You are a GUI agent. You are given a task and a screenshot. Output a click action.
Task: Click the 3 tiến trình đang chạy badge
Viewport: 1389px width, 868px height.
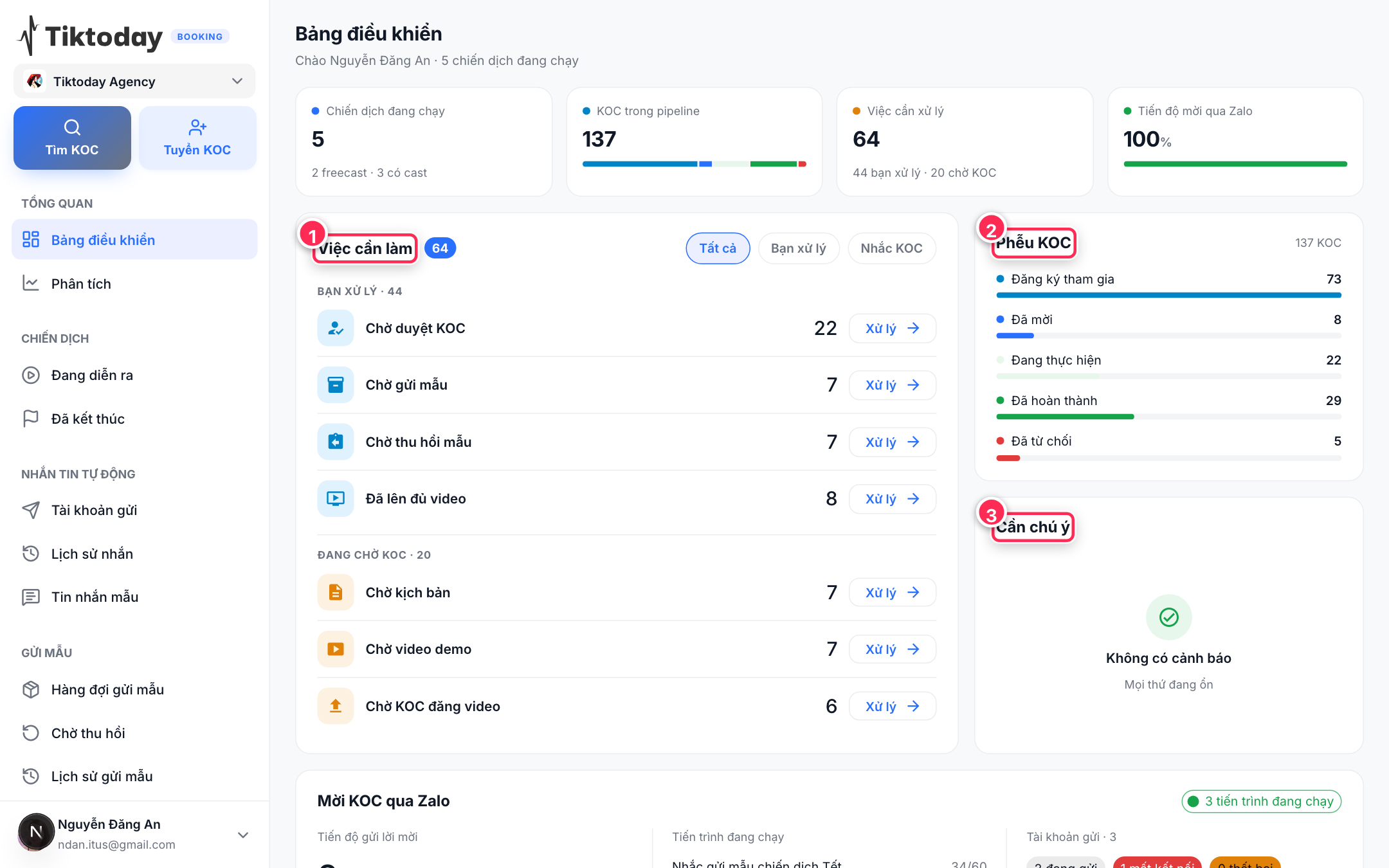pos(1261,801)
